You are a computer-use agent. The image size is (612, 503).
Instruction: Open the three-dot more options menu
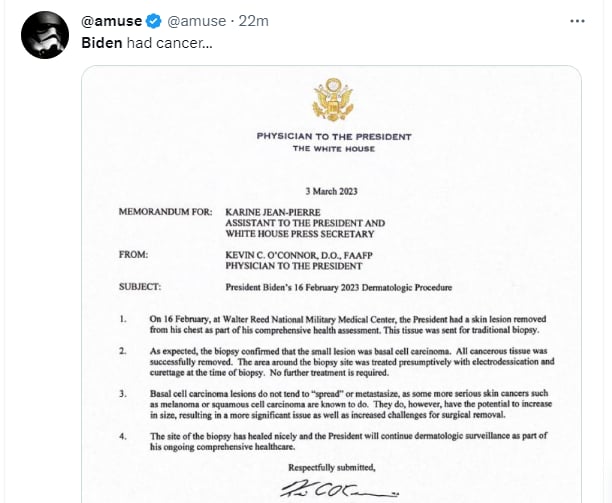coord(577,21)
